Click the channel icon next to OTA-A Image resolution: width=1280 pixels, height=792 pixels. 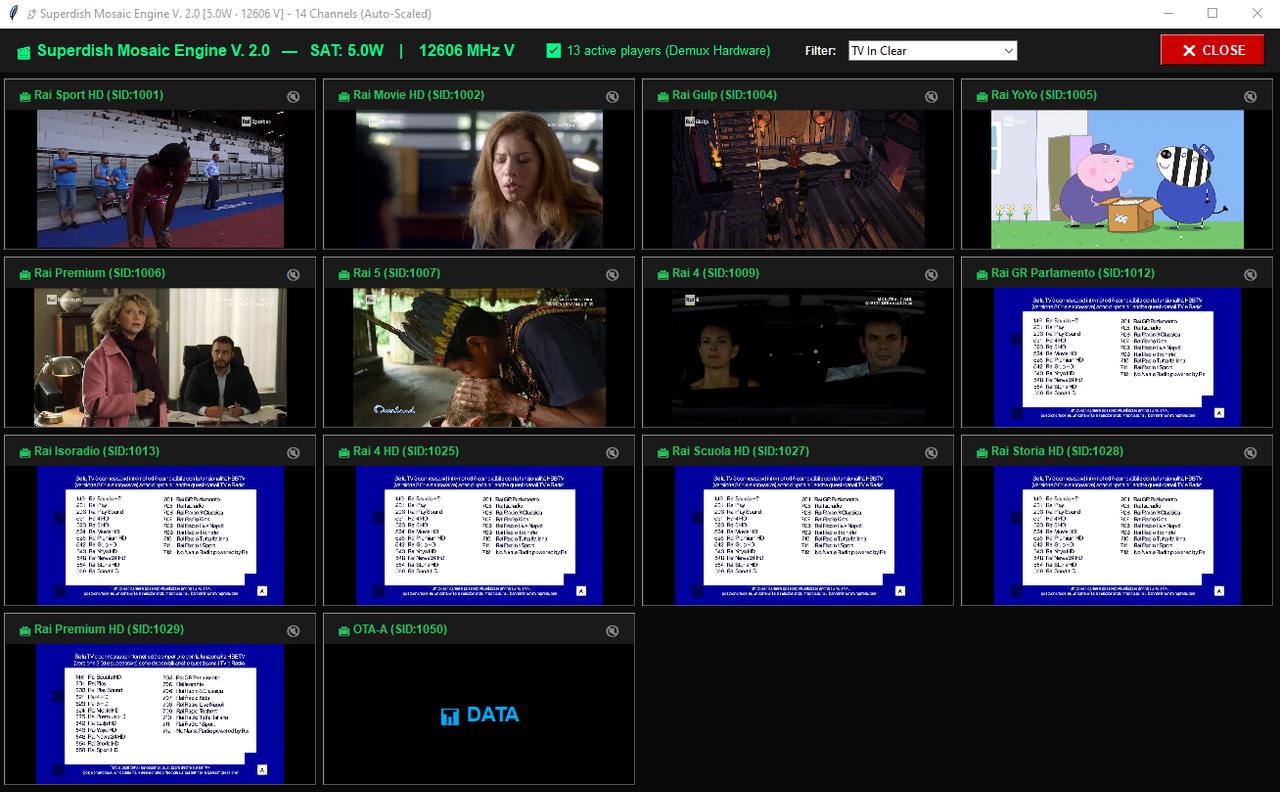pyautogui.click(x=343, y=630)
